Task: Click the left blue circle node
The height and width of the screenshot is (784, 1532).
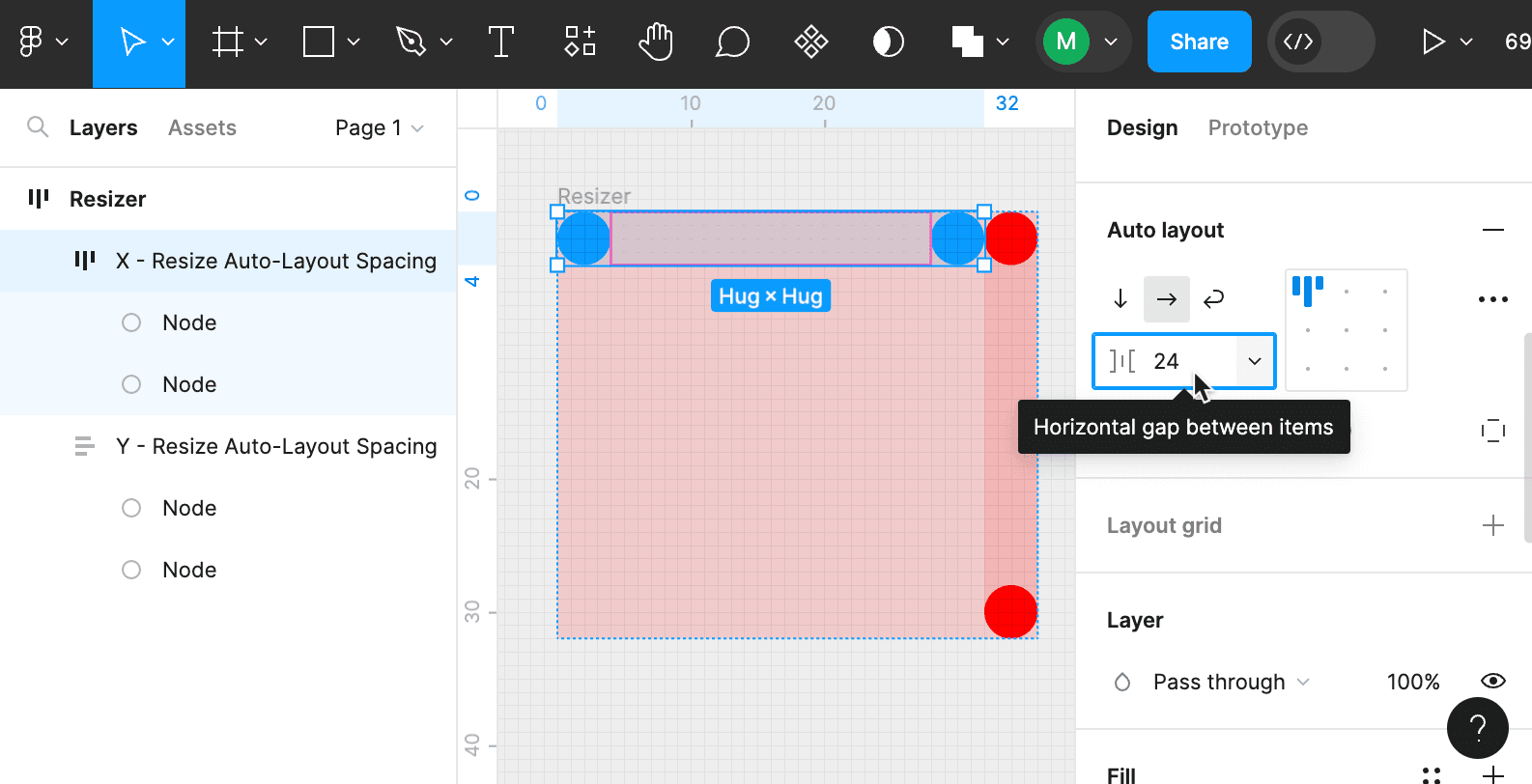Action: click(x=583, y=238)
